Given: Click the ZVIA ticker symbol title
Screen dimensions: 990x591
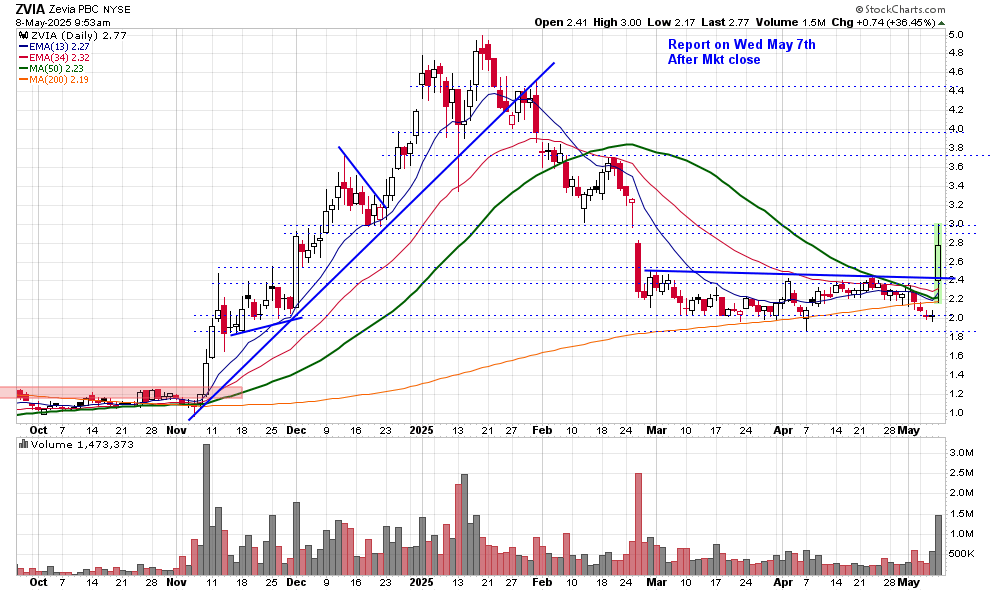Looking at the screenshot, I should (x=29, y=7).
